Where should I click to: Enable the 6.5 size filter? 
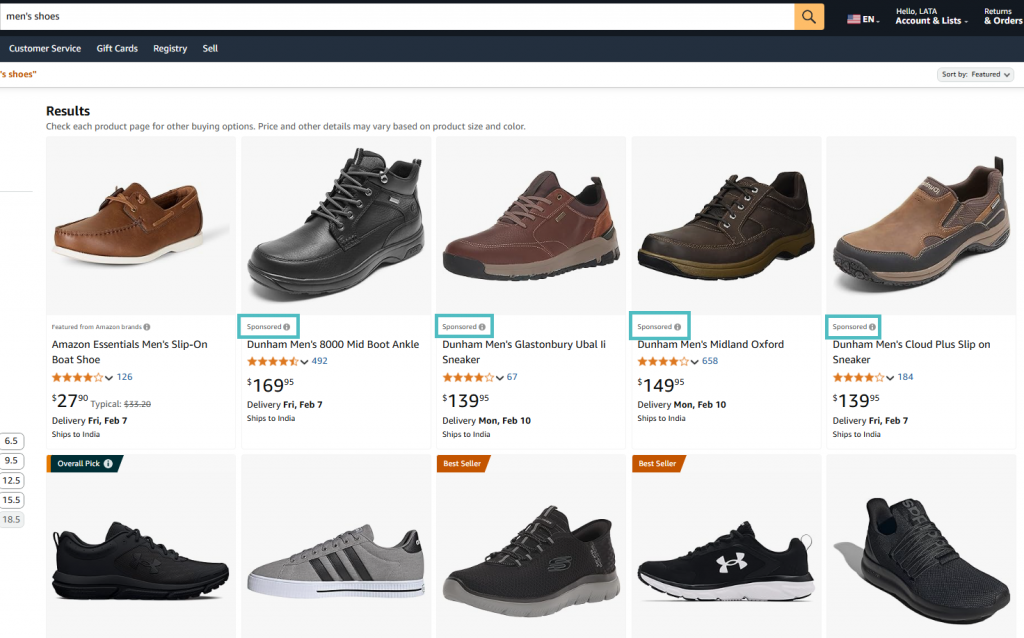12,441
